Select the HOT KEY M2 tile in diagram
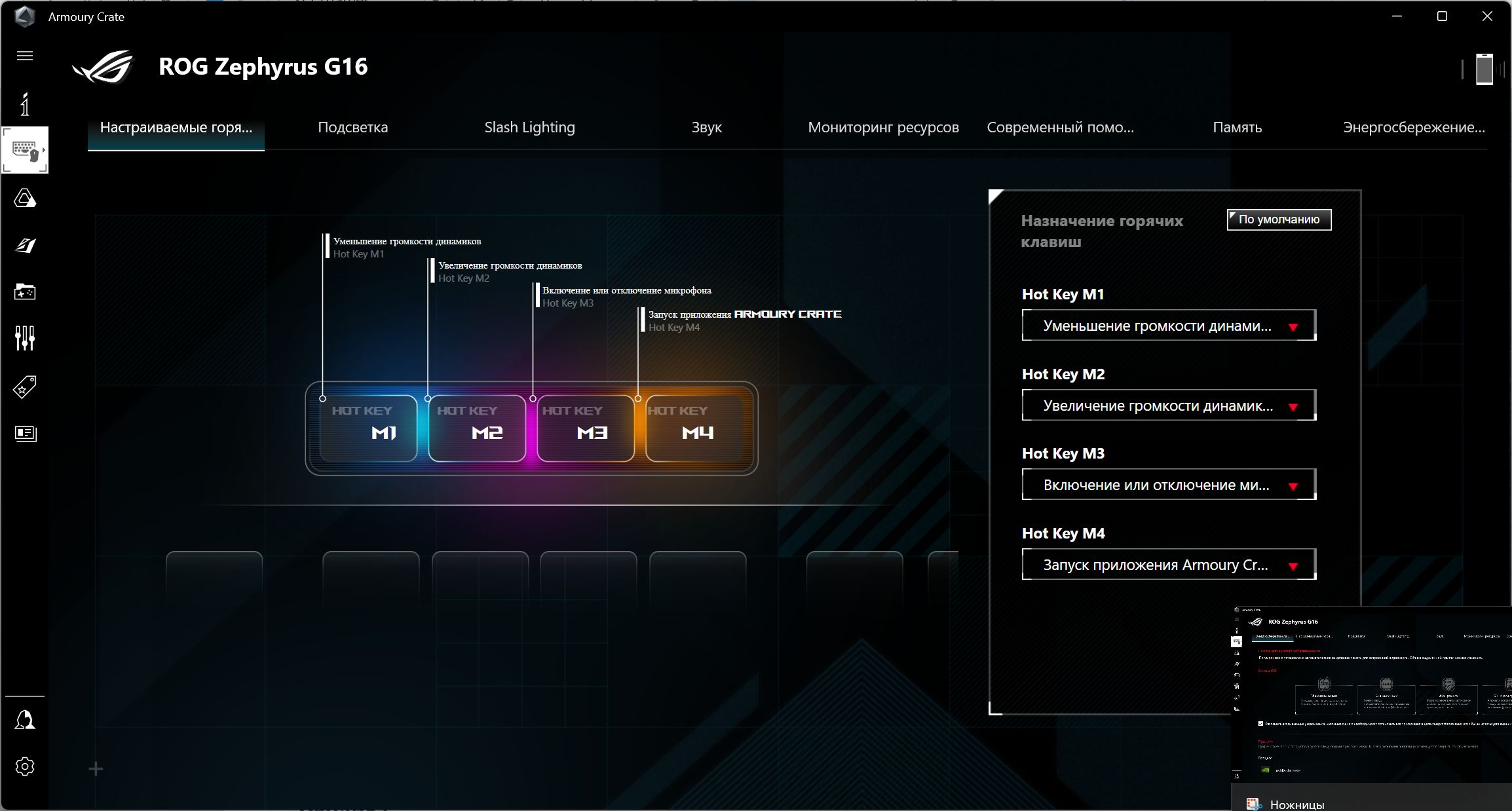The width and height of the screenshot is (1512, 811). [x=477, y=428]
